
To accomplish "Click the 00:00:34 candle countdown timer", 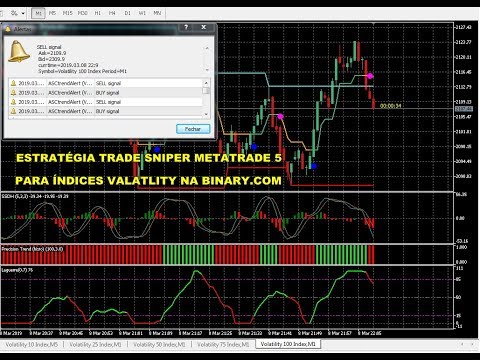I will click(x=390, y=106).
